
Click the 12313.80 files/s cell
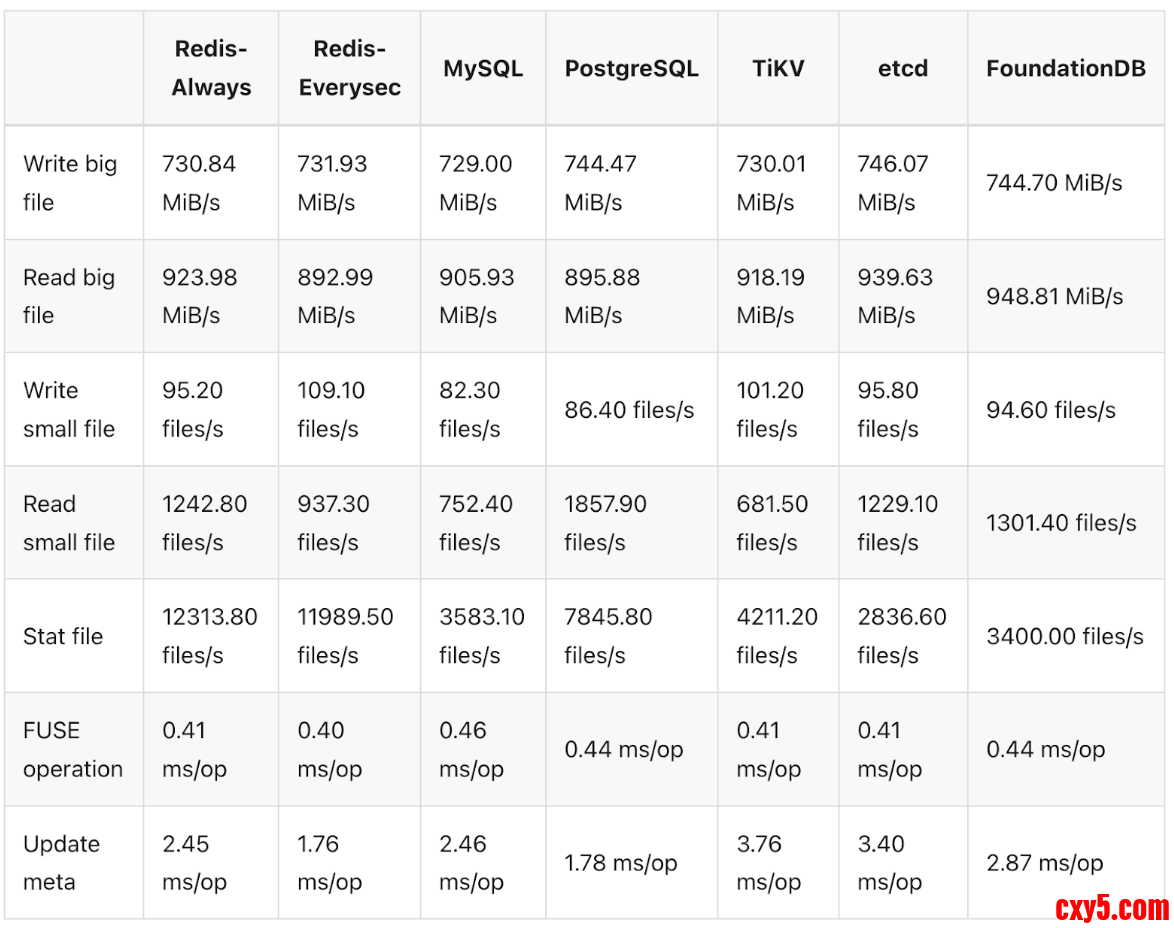(x=210, y=636)
